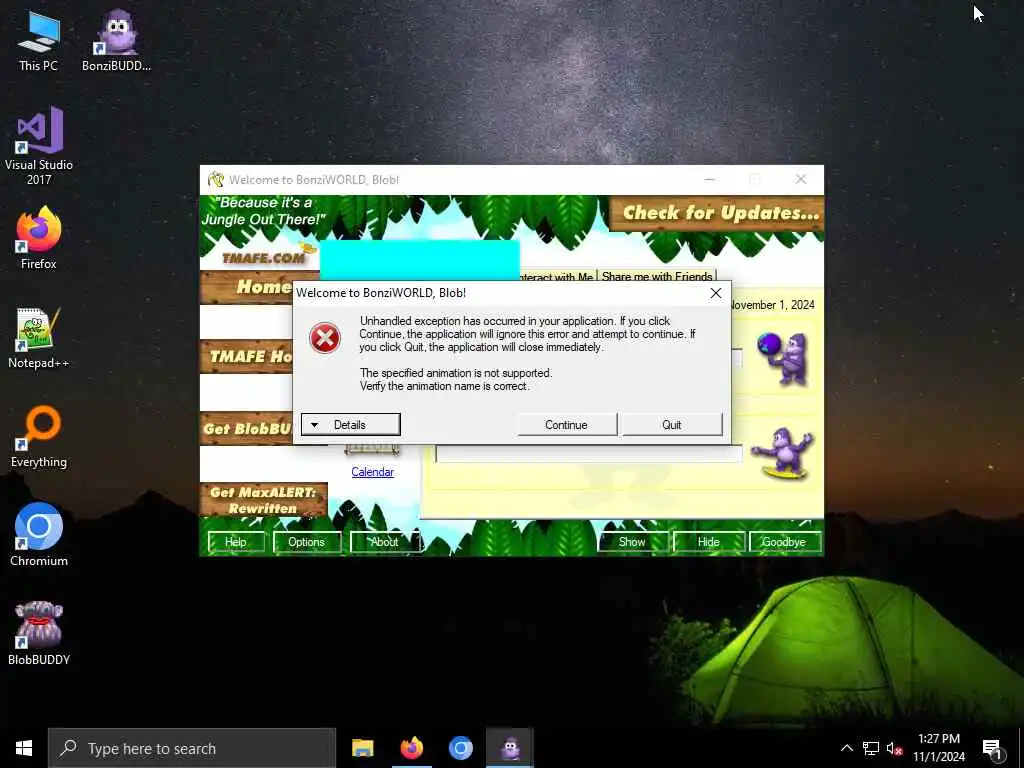
Task: Click the taskbar search box
Action: 193,748
